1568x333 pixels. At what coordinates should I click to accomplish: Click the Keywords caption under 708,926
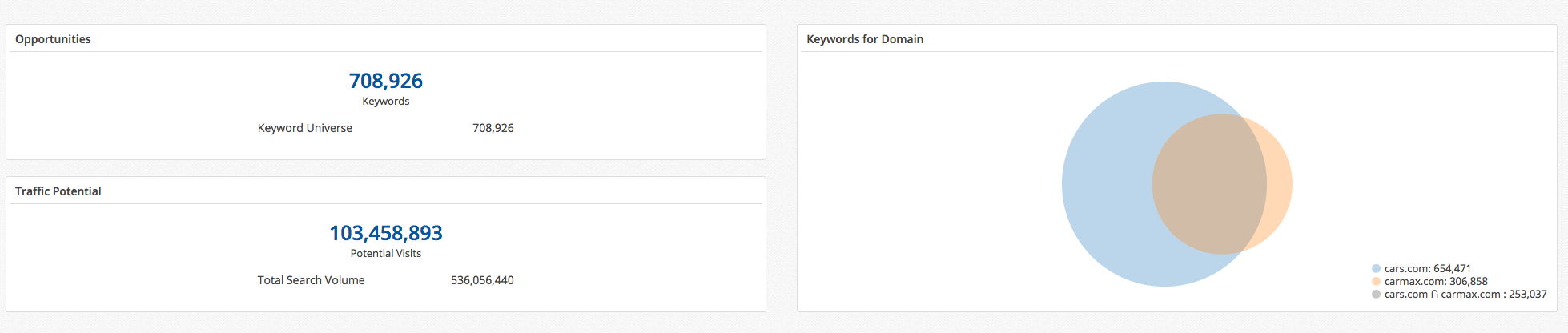click(386, 101)
